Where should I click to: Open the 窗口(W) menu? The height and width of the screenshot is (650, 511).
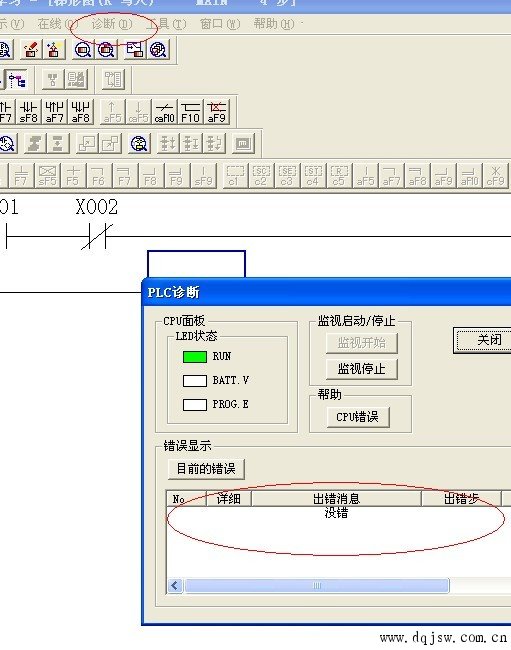[x=220, y=24]
